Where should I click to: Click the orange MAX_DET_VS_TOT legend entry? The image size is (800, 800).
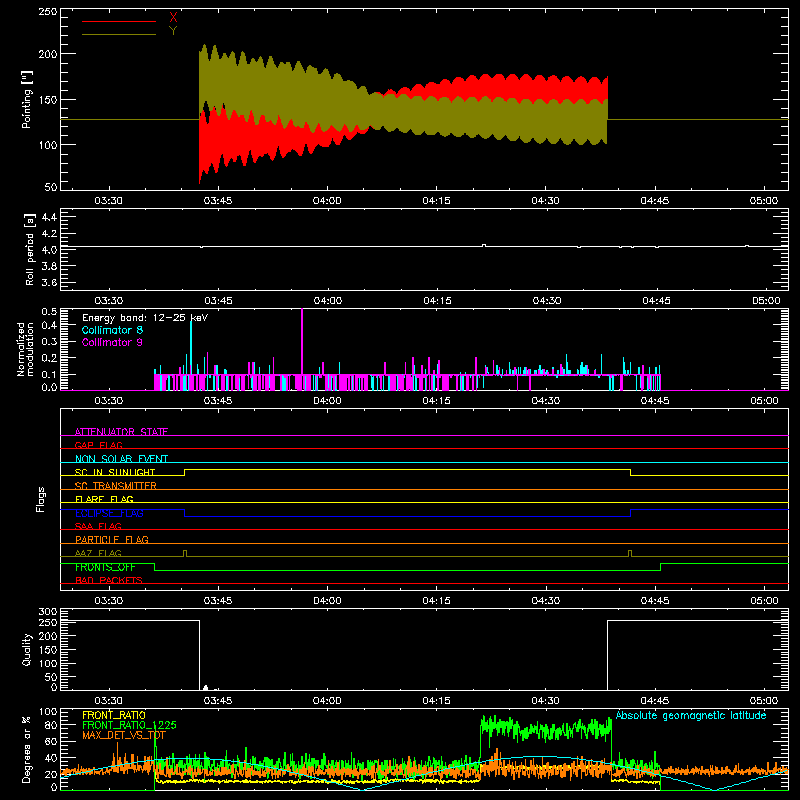point(124,735)
